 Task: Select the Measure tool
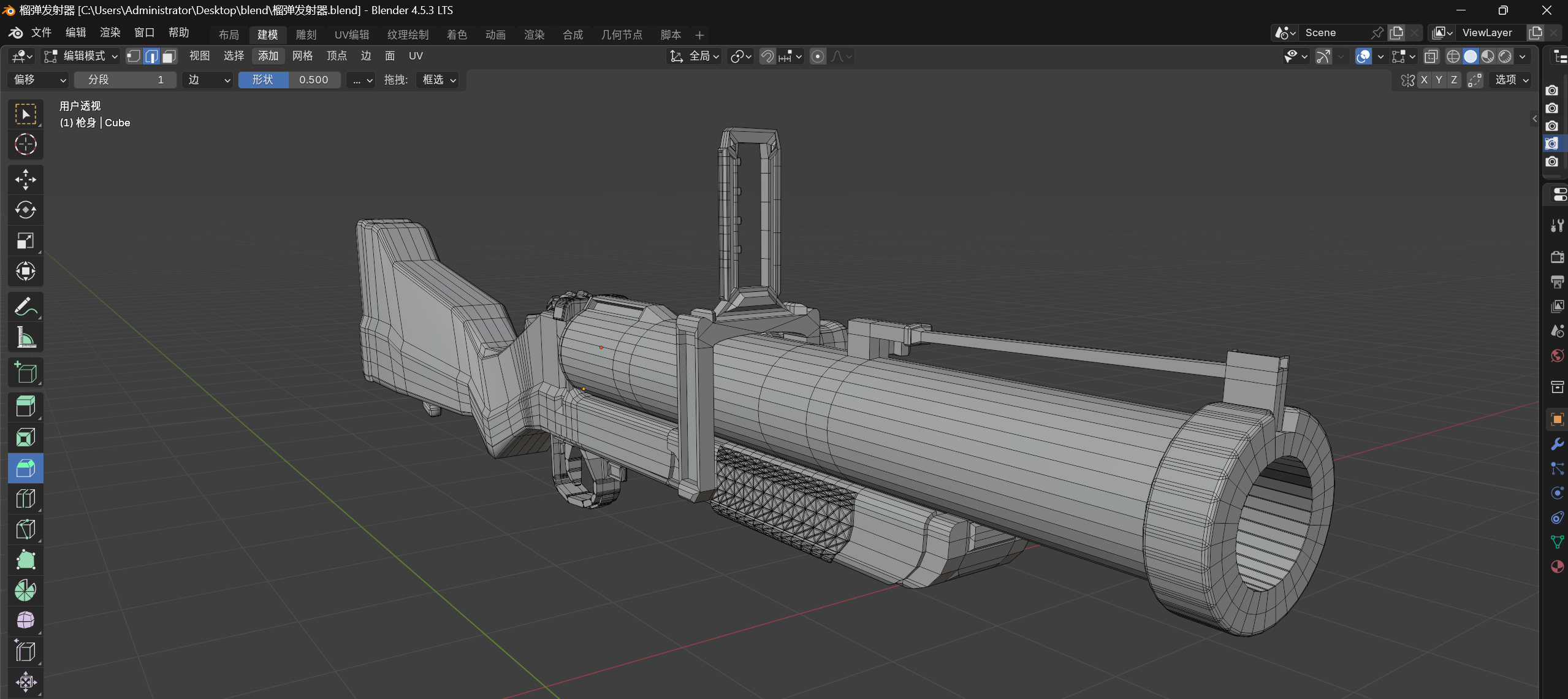click(x=25, y=337)
